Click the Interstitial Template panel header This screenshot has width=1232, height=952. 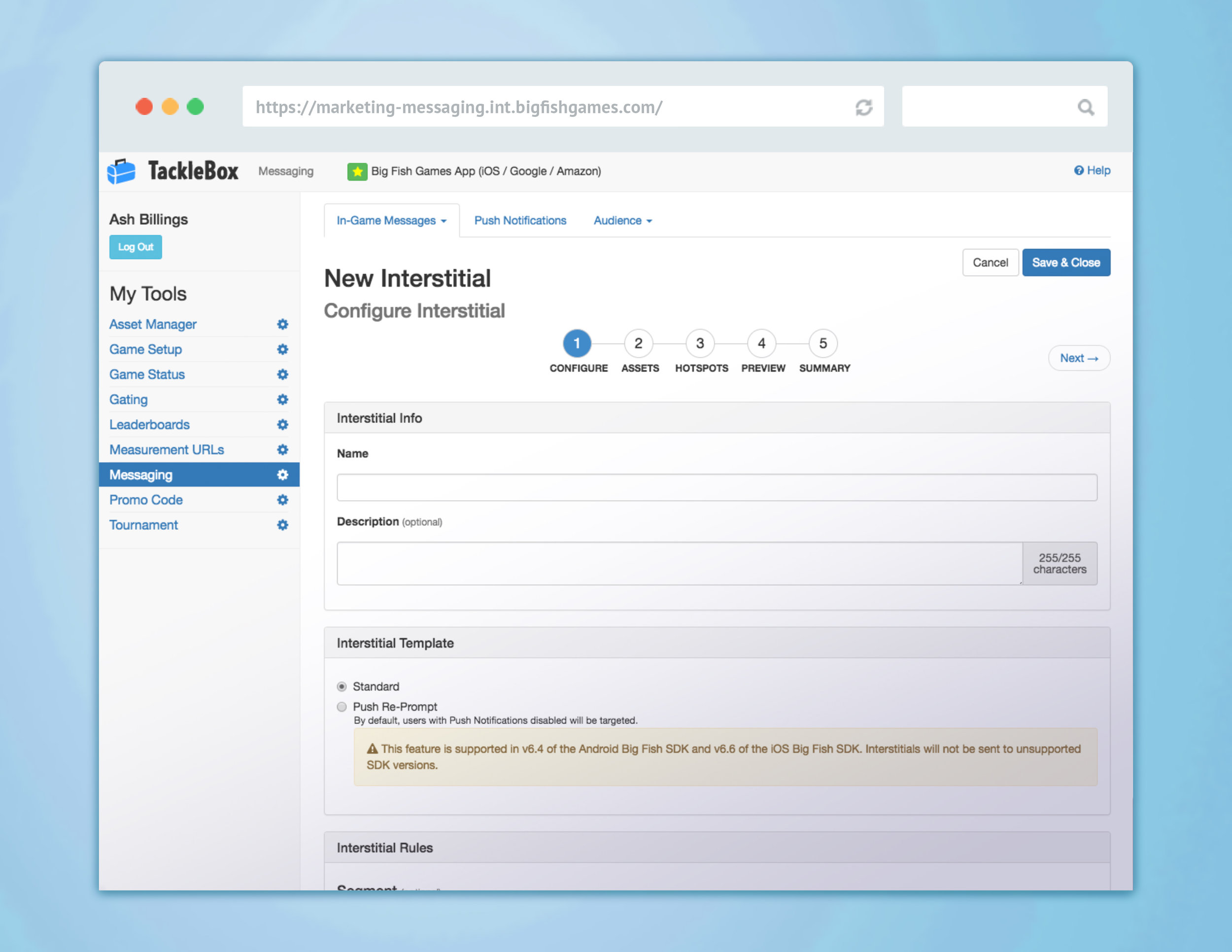(x=717, y=643)
